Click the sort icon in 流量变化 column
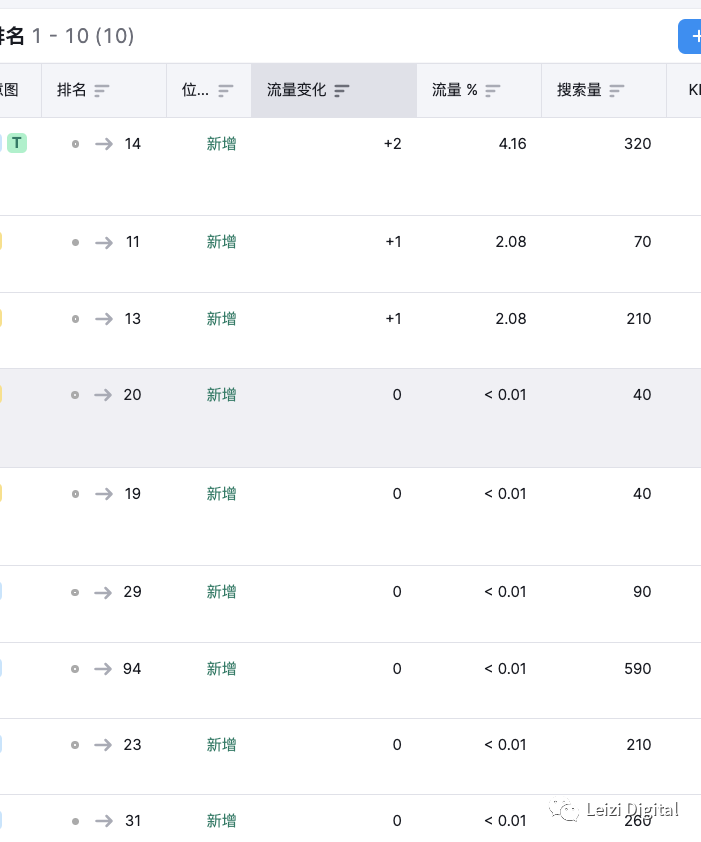 tap(342, 91)
